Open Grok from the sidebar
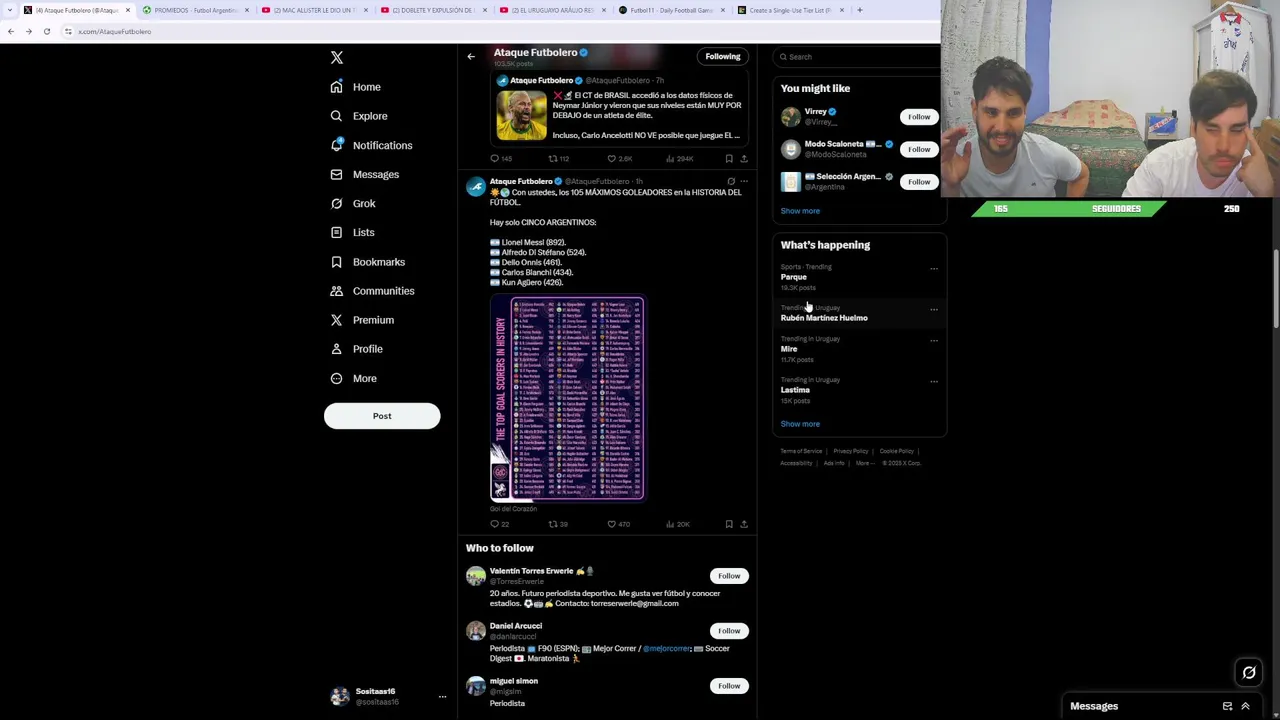The height and width of the screenshot is (720, 1280). coord(353,203)
